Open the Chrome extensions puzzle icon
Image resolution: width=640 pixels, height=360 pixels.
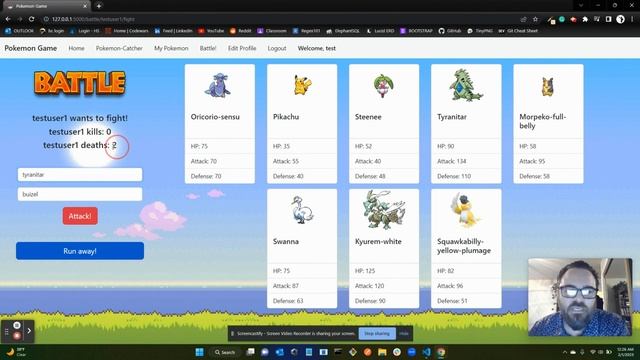point(585,19)
